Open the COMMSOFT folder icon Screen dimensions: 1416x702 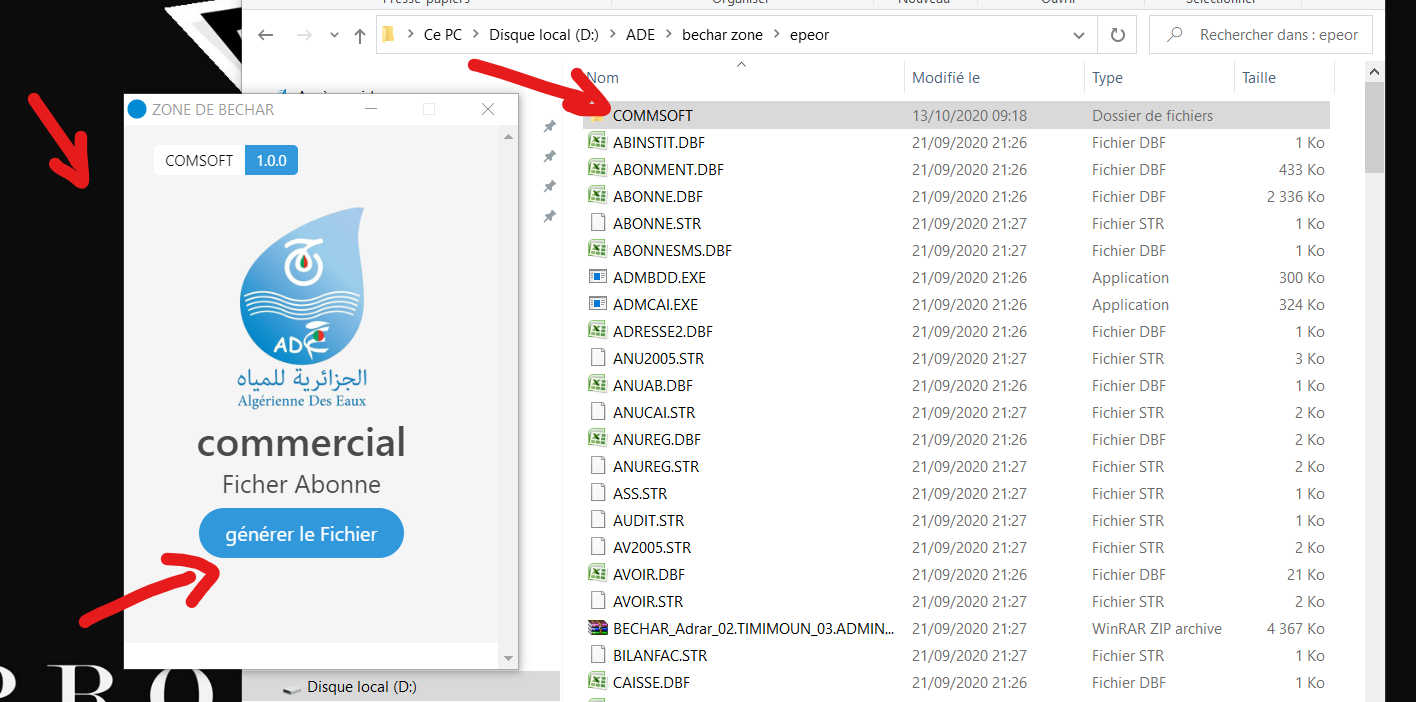(597, 115)
